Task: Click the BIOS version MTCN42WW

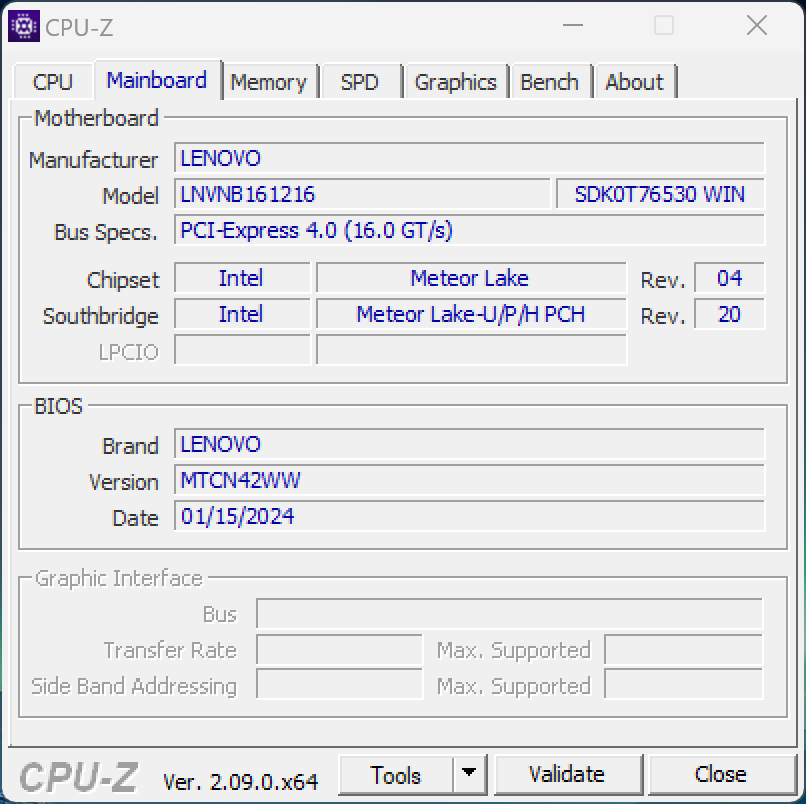Action: pyautogui.click(x=469, y=480)
